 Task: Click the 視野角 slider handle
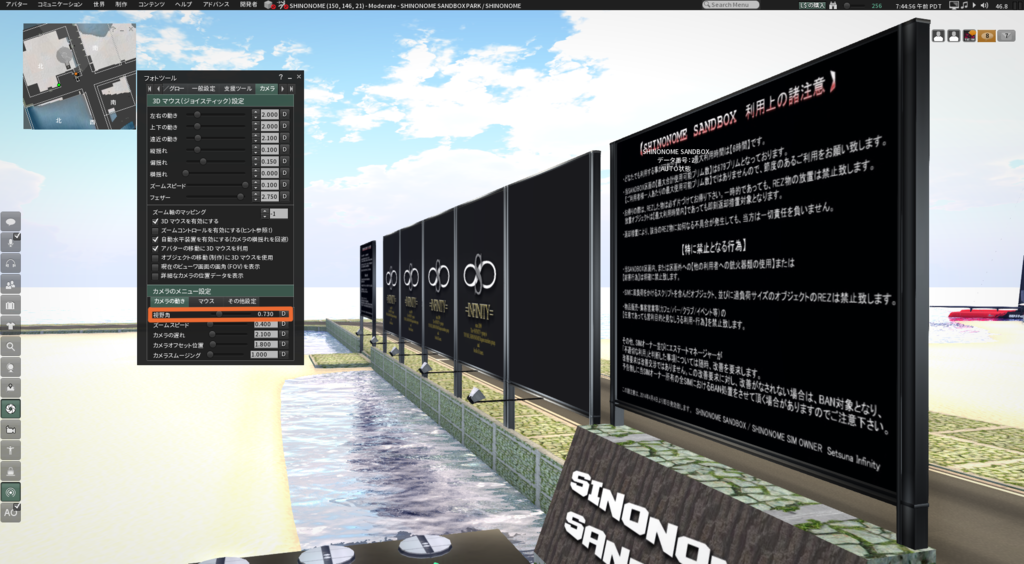click(x=219, y=314)
